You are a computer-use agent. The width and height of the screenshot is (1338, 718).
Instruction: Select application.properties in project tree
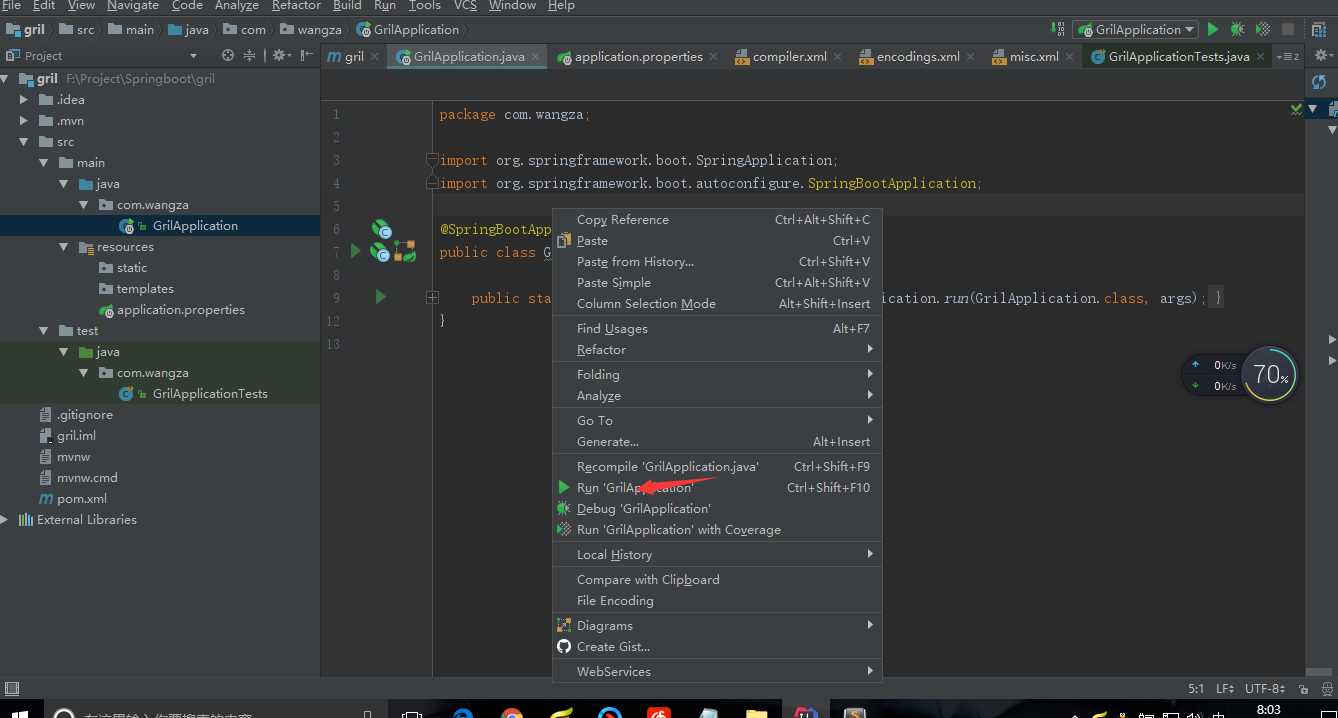click(x=180, y=309)
